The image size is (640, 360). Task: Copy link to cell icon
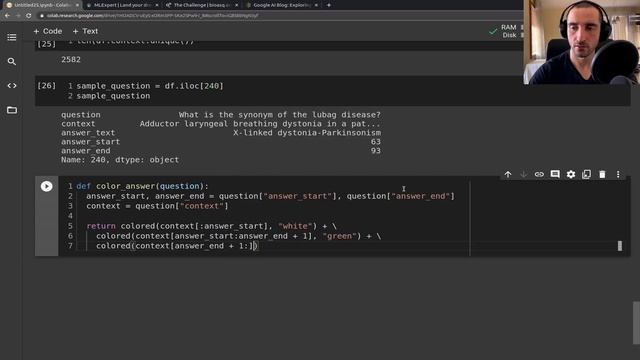[539, 174]
